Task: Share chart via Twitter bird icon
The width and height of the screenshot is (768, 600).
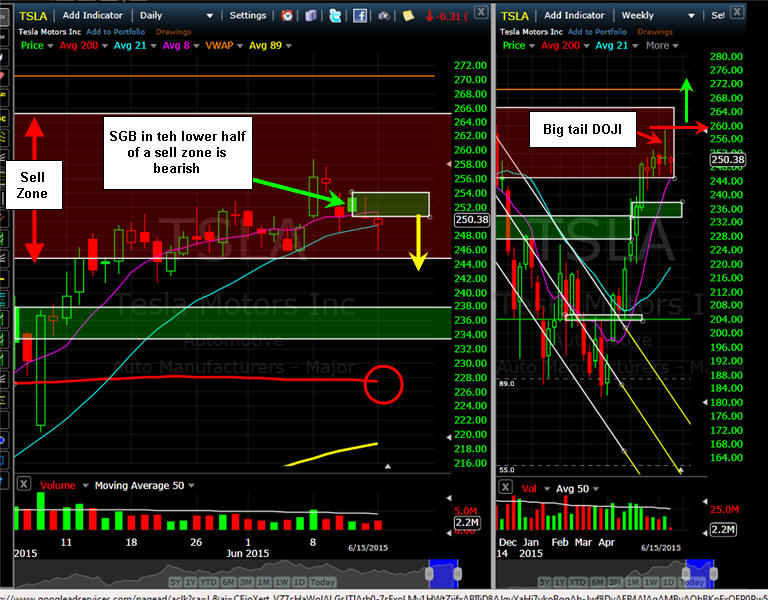Action: pos(335,16)
